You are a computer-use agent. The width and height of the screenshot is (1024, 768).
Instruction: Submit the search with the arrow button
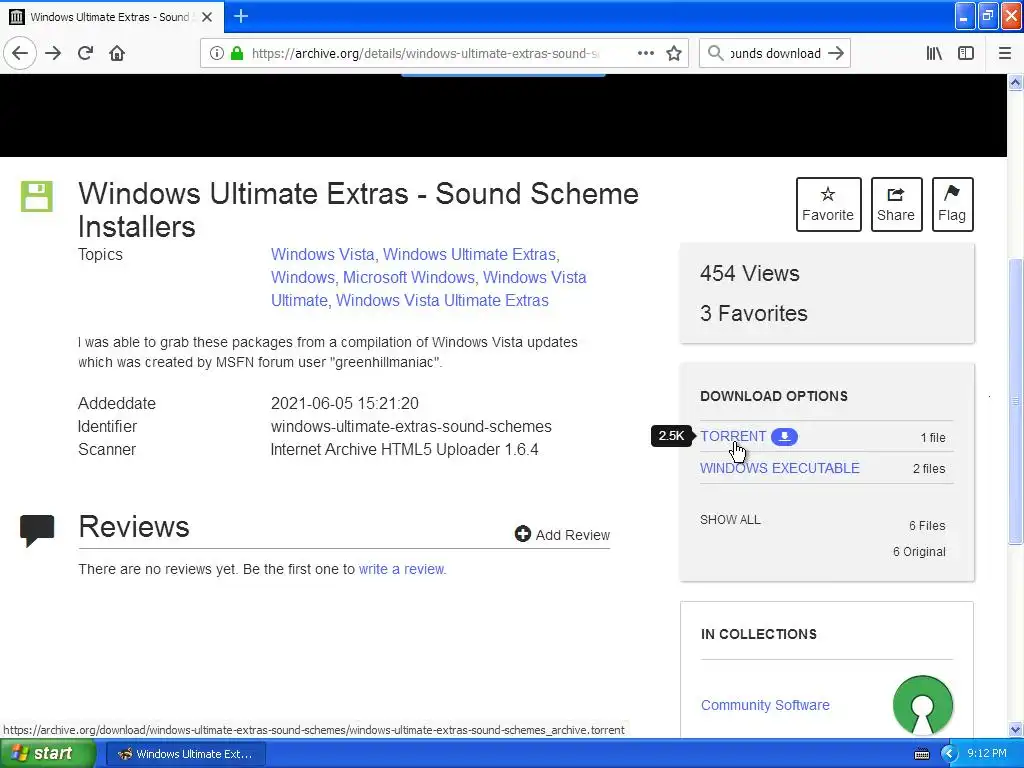pyautogui.click(x=836, y=54)
